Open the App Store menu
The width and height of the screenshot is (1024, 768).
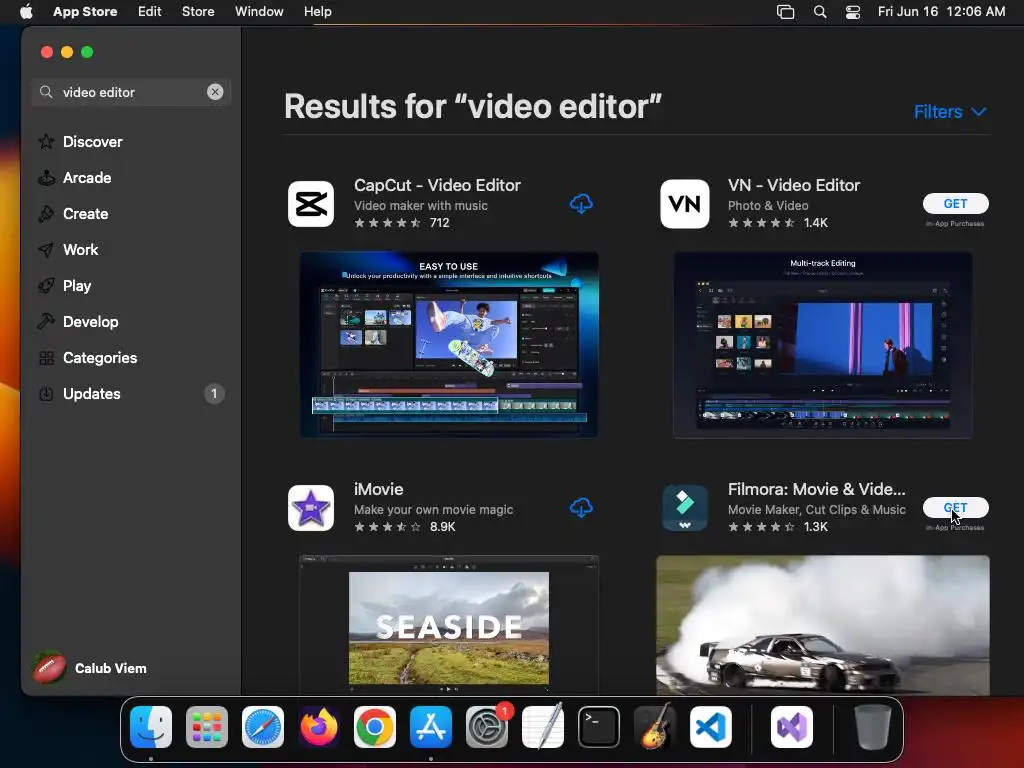85,12
